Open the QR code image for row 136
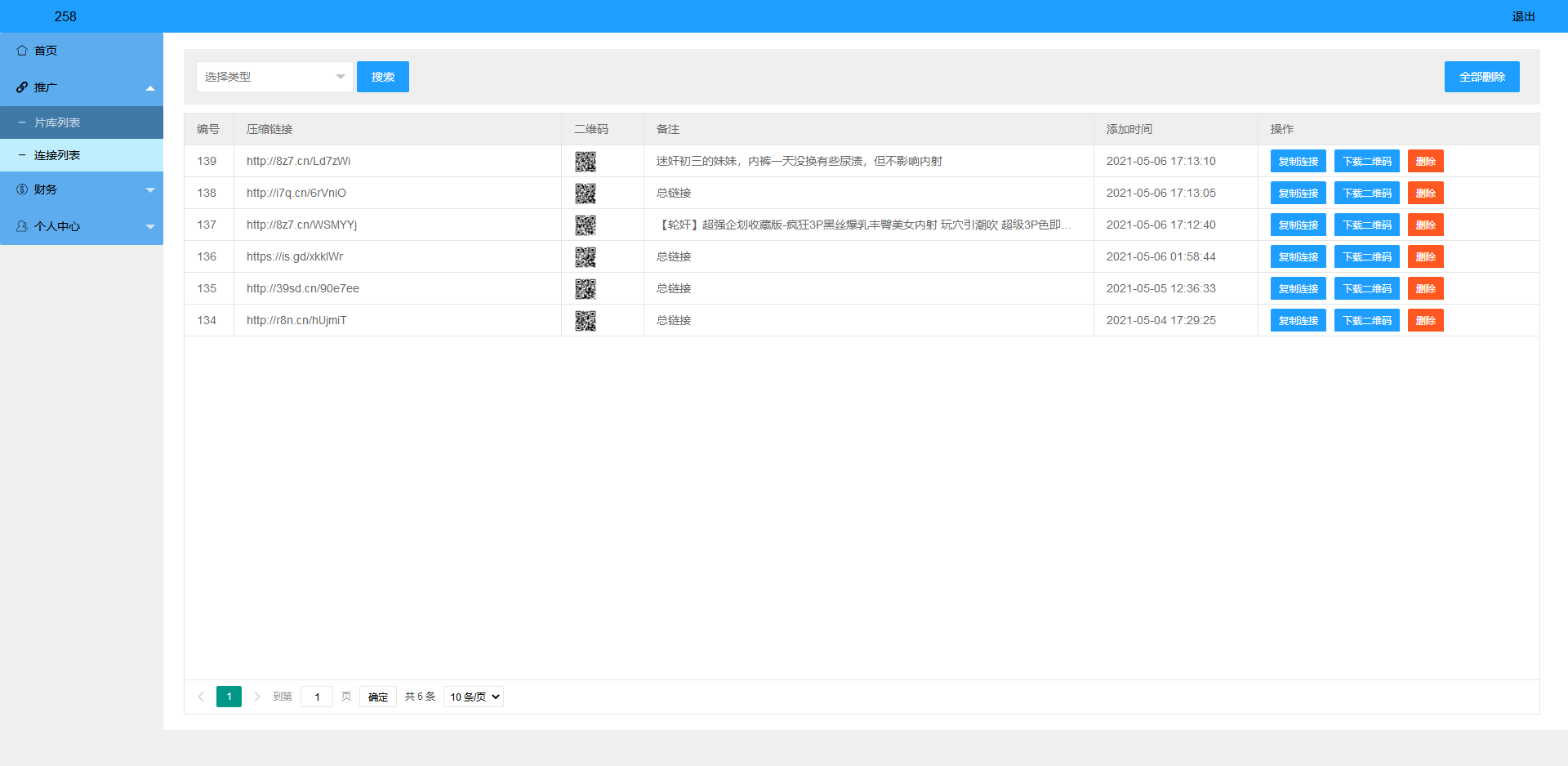This screenshot has height=766, width=1568. [x=585, y=257]
